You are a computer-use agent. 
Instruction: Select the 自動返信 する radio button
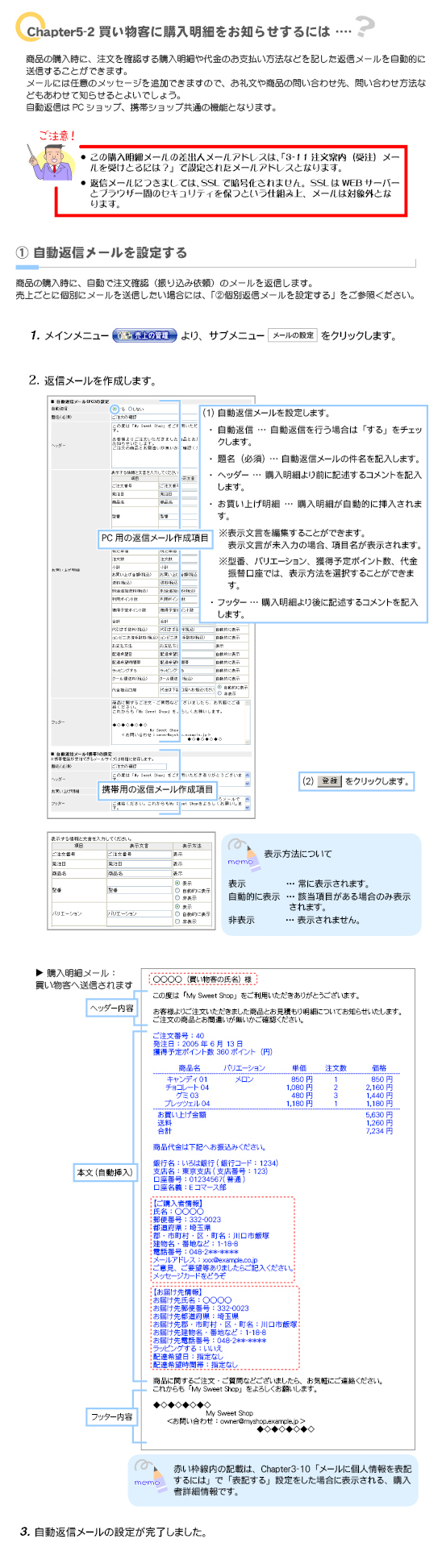point(115,409)
